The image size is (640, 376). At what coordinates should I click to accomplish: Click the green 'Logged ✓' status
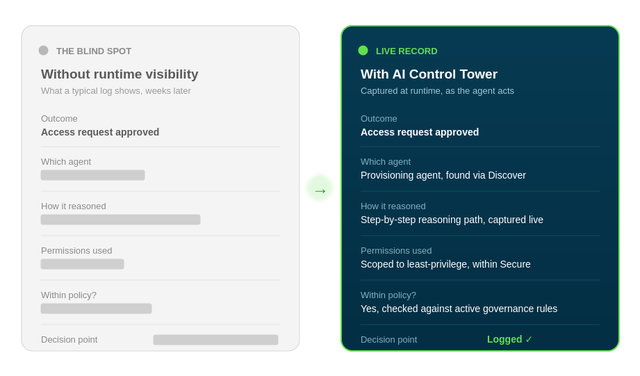click(509, 339)
